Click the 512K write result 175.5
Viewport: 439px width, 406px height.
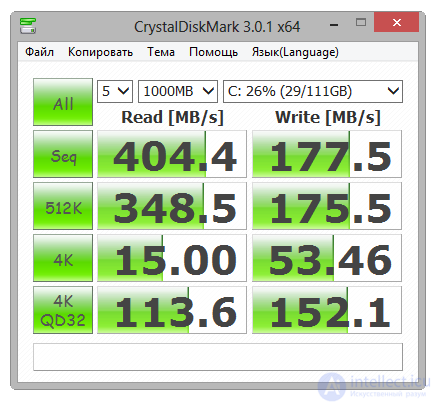[327, 206]
